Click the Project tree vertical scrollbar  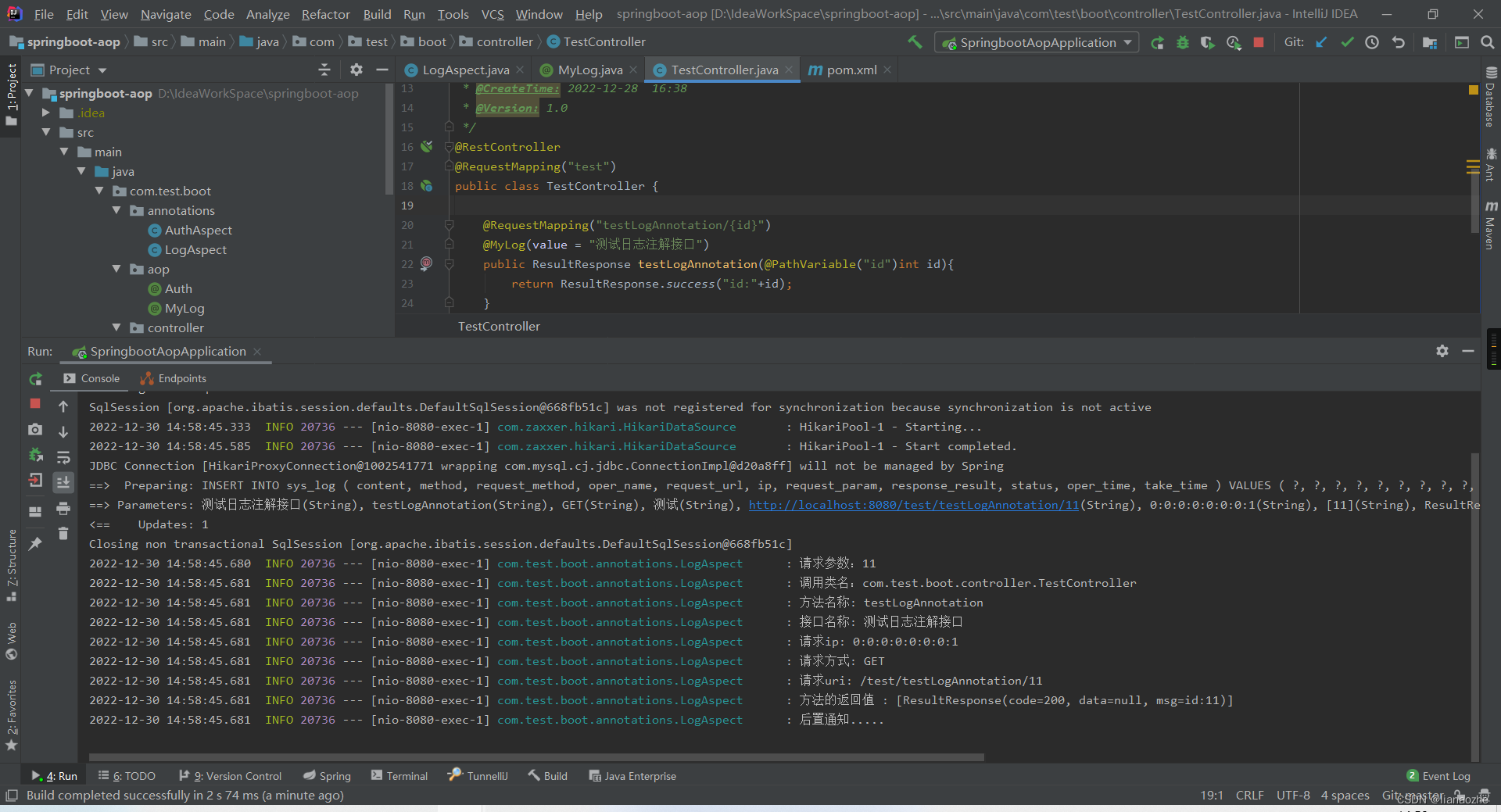tap(389, 139)
